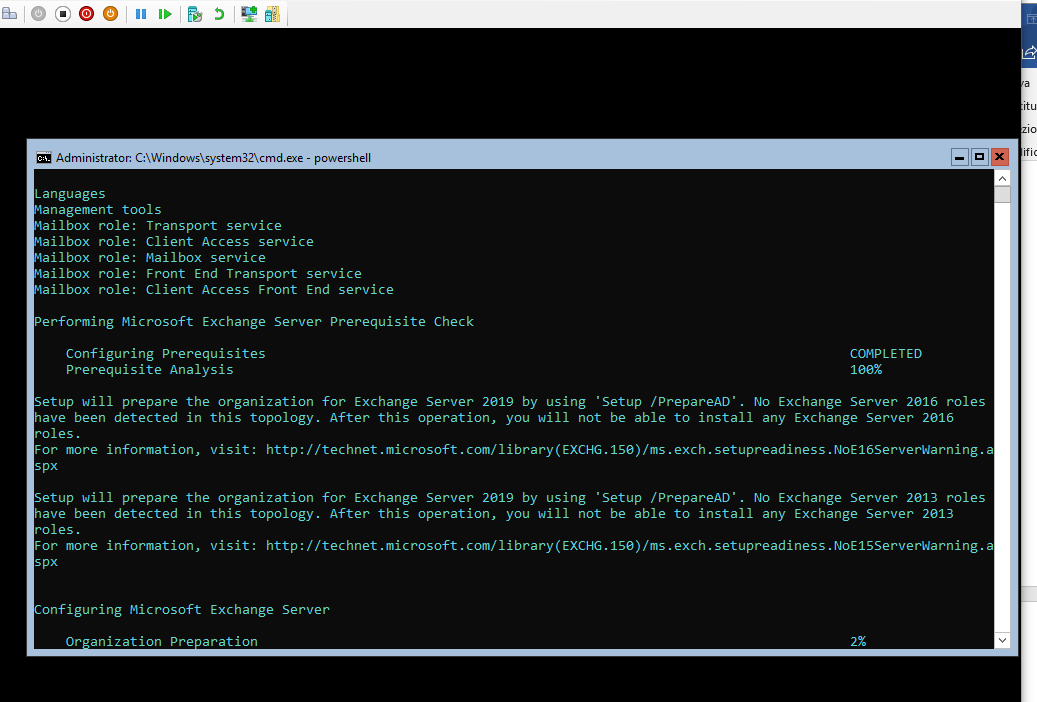Click the server and zipped folder toolbar icon
Image resolution: width=1037 pixels, height=702 pixels.
(x=272, y=13)
